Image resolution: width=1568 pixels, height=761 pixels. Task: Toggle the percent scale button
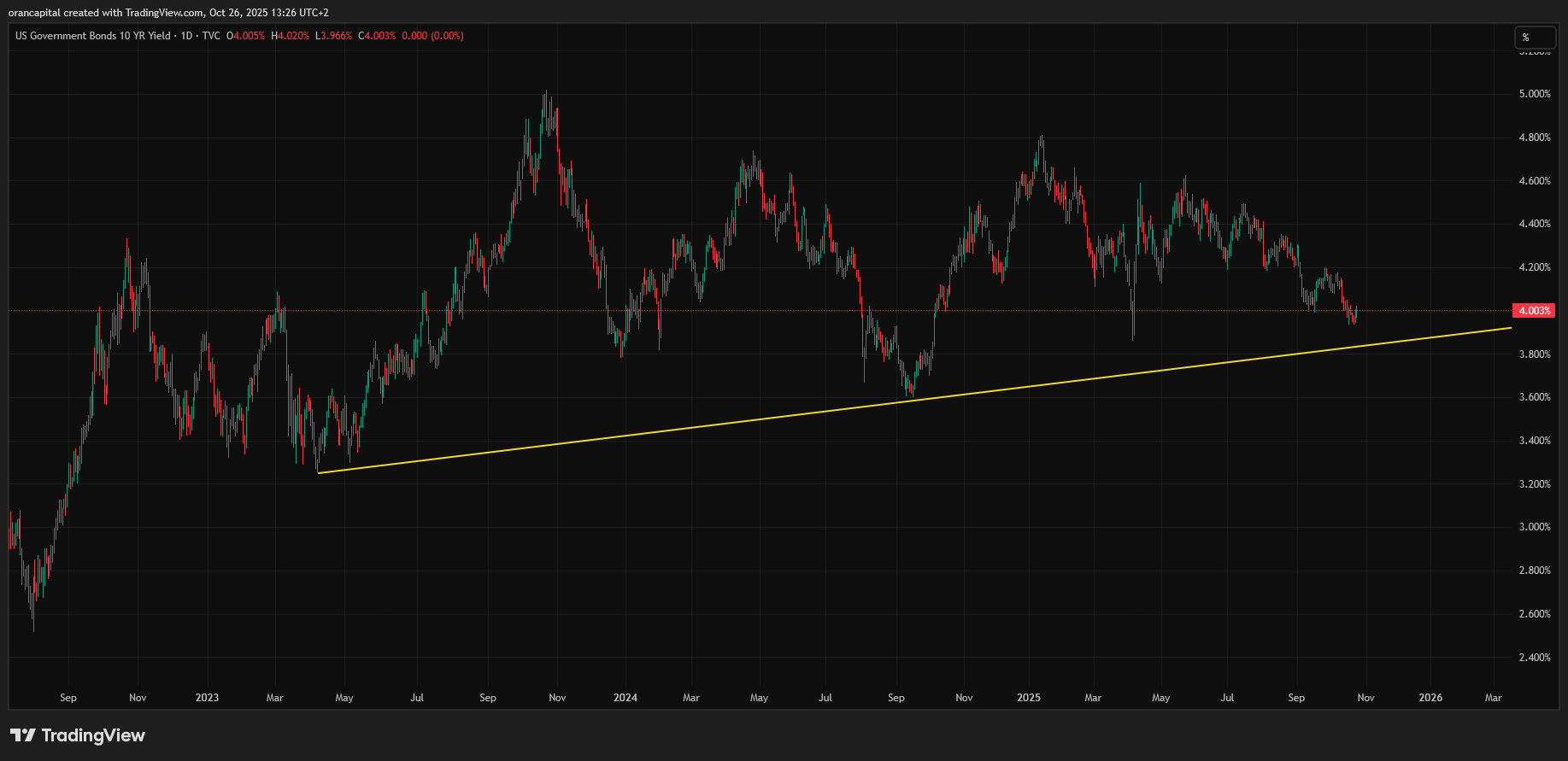pyautogui.click(x=1535, y=38)
